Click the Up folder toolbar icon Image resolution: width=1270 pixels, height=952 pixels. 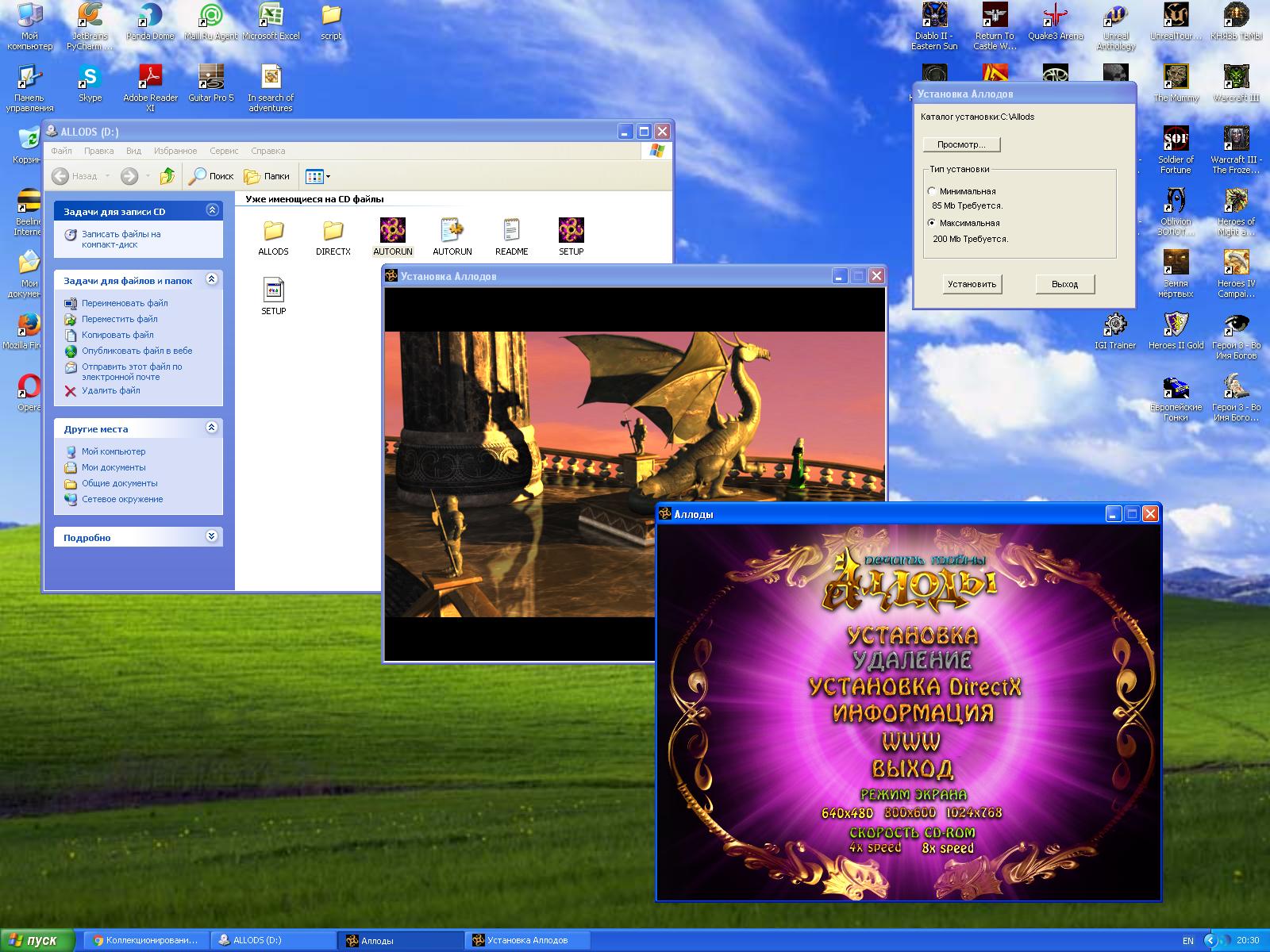pos(167,176)
